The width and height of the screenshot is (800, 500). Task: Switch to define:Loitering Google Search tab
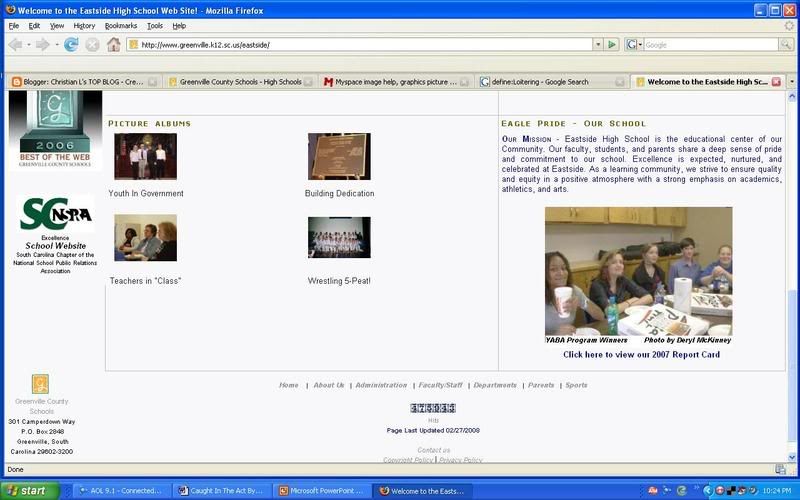552,82
